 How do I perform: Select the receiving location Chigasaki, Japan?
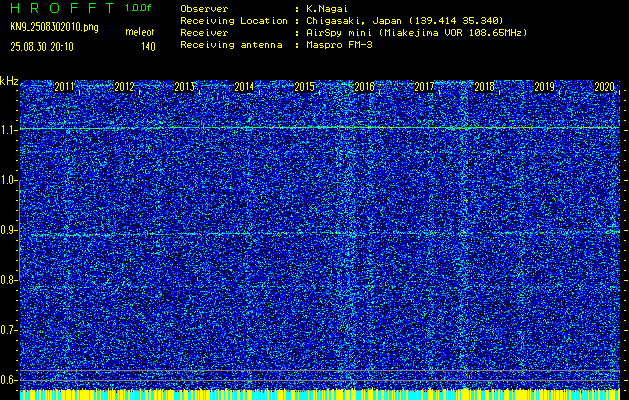click(x=354, y=21)
